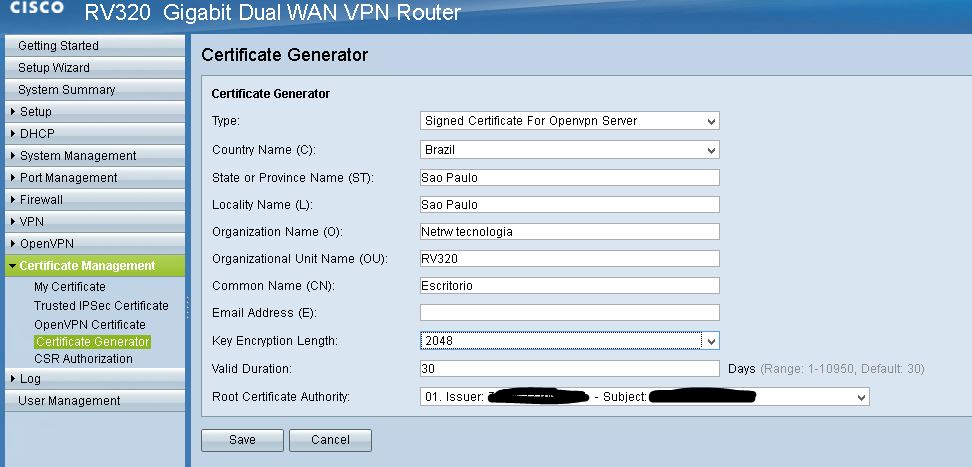The height and width of the screenshot is (467, 972).
Task: Click 'Key Encryption Length:' label
Action: coord(275,340)
